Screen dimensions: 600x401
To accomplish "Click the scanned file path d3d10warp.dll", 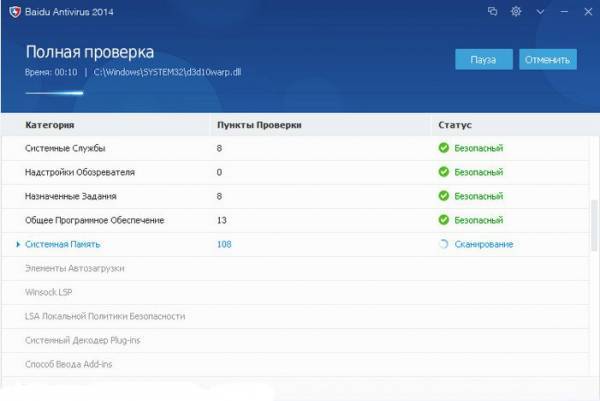I will [167, 72].
